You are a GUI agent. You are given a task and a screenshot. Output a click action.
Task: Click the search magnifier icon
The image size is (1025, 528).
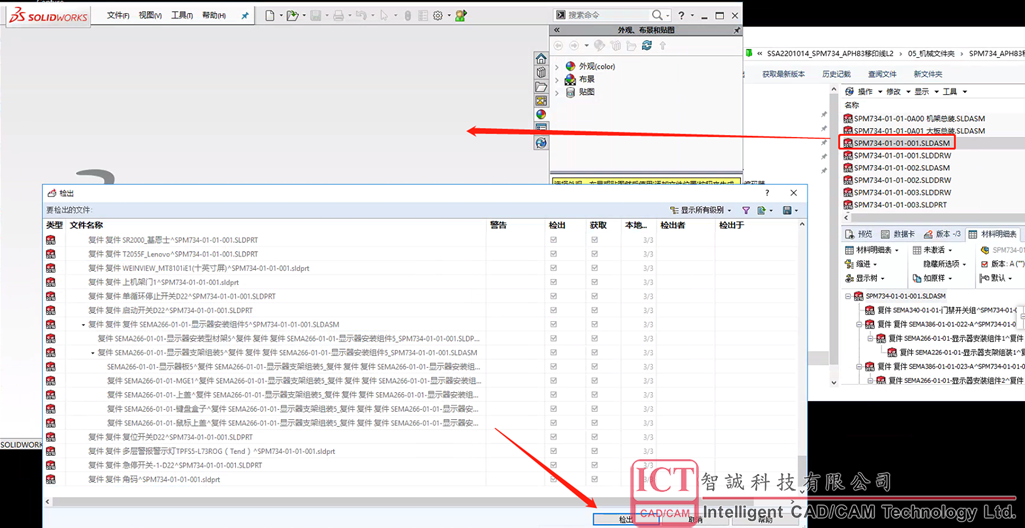point(658,15)
